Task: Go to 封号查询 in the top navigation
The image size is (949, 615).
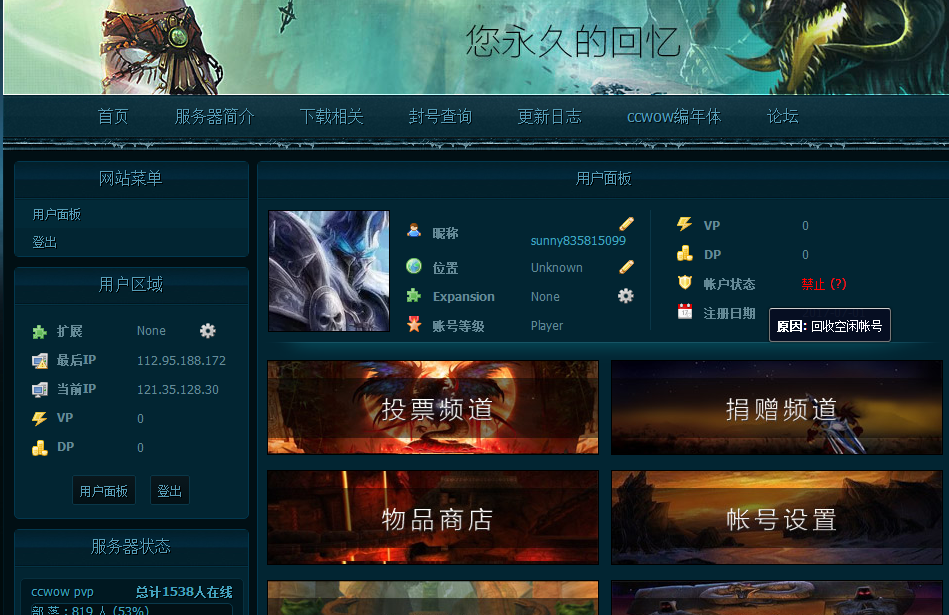Action: point(440,116)
